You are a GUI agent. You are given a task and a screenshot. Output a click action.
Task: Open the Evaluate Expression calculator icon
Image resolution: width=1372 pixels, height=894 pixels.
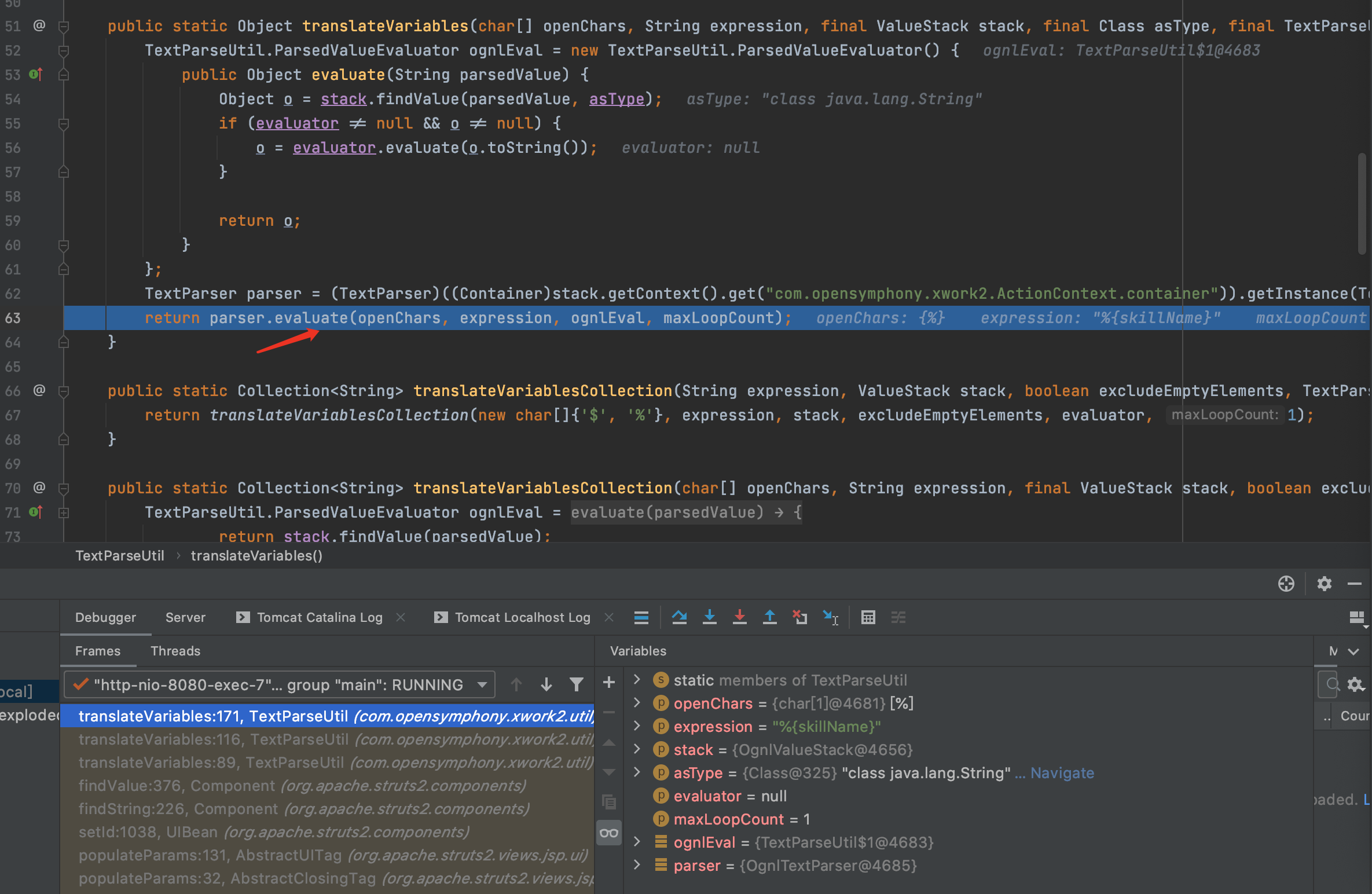868,618
